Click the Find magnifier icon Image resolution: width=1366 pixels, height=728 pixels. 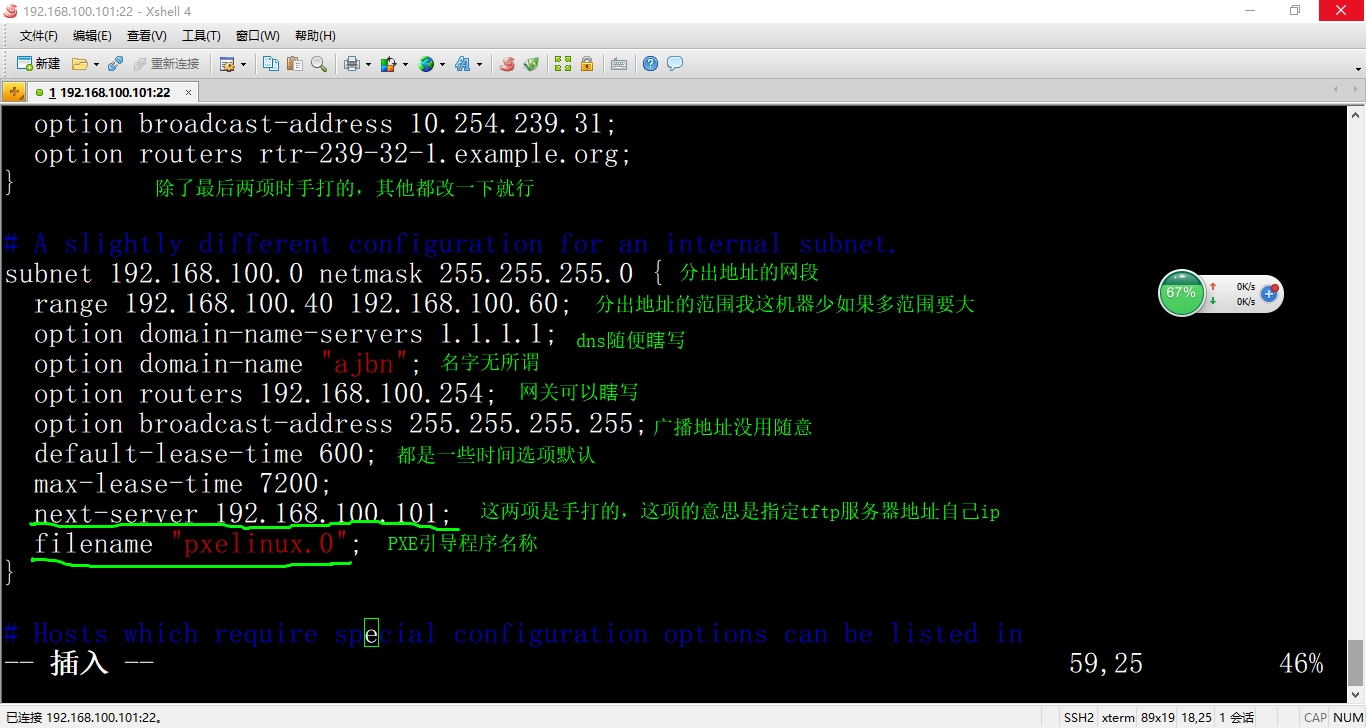319,64
